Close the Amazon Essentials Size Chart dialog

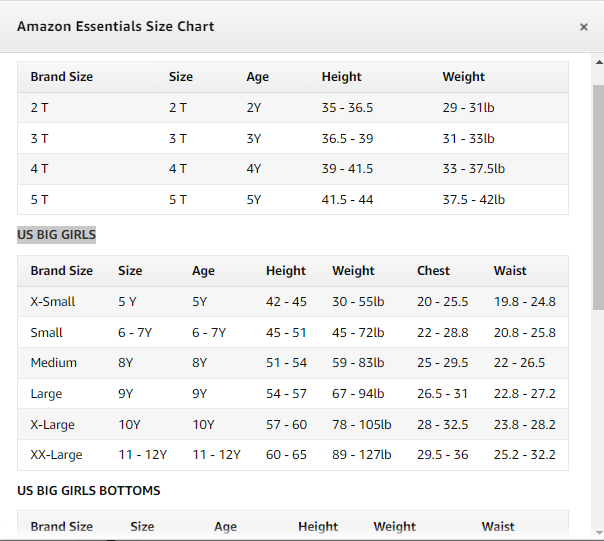tap(584, 27)
